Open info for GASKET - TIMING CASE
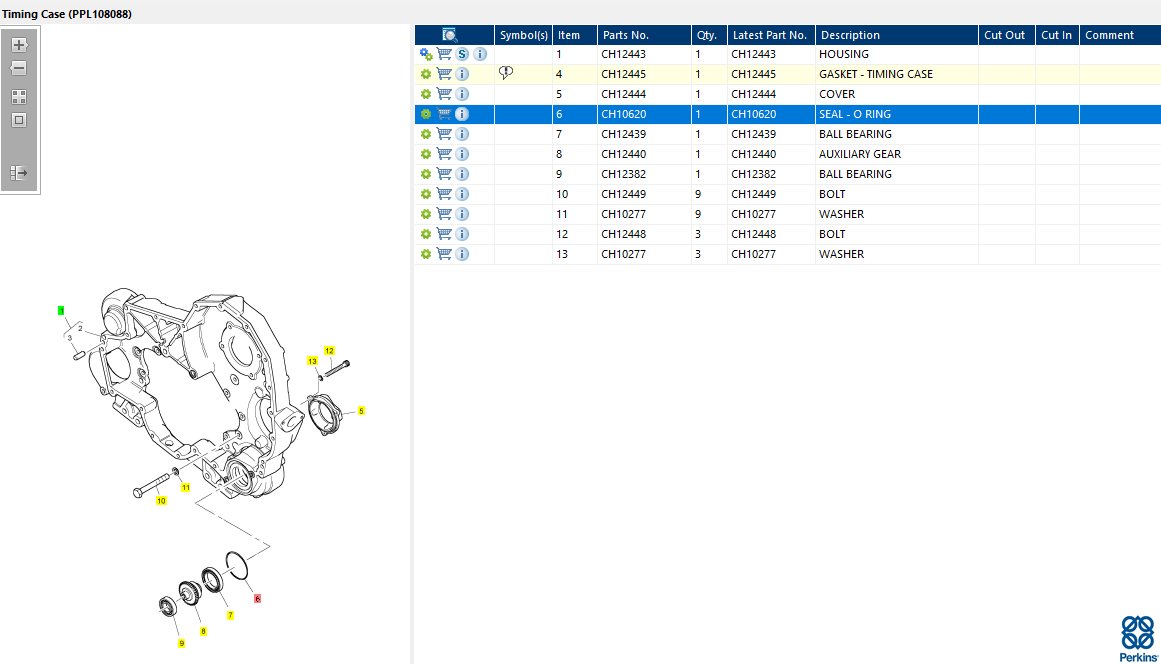The height and width of the screenshot is (664, 1161). 462,74
